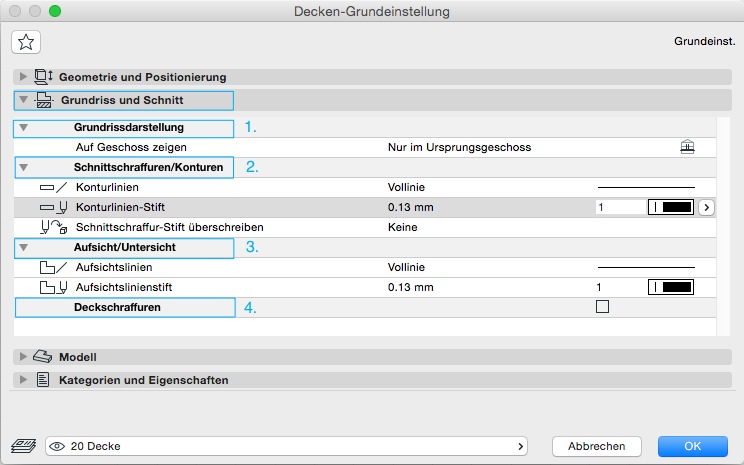
Task: Click the layer stack icon at bottom left
Action: (22, 446)
